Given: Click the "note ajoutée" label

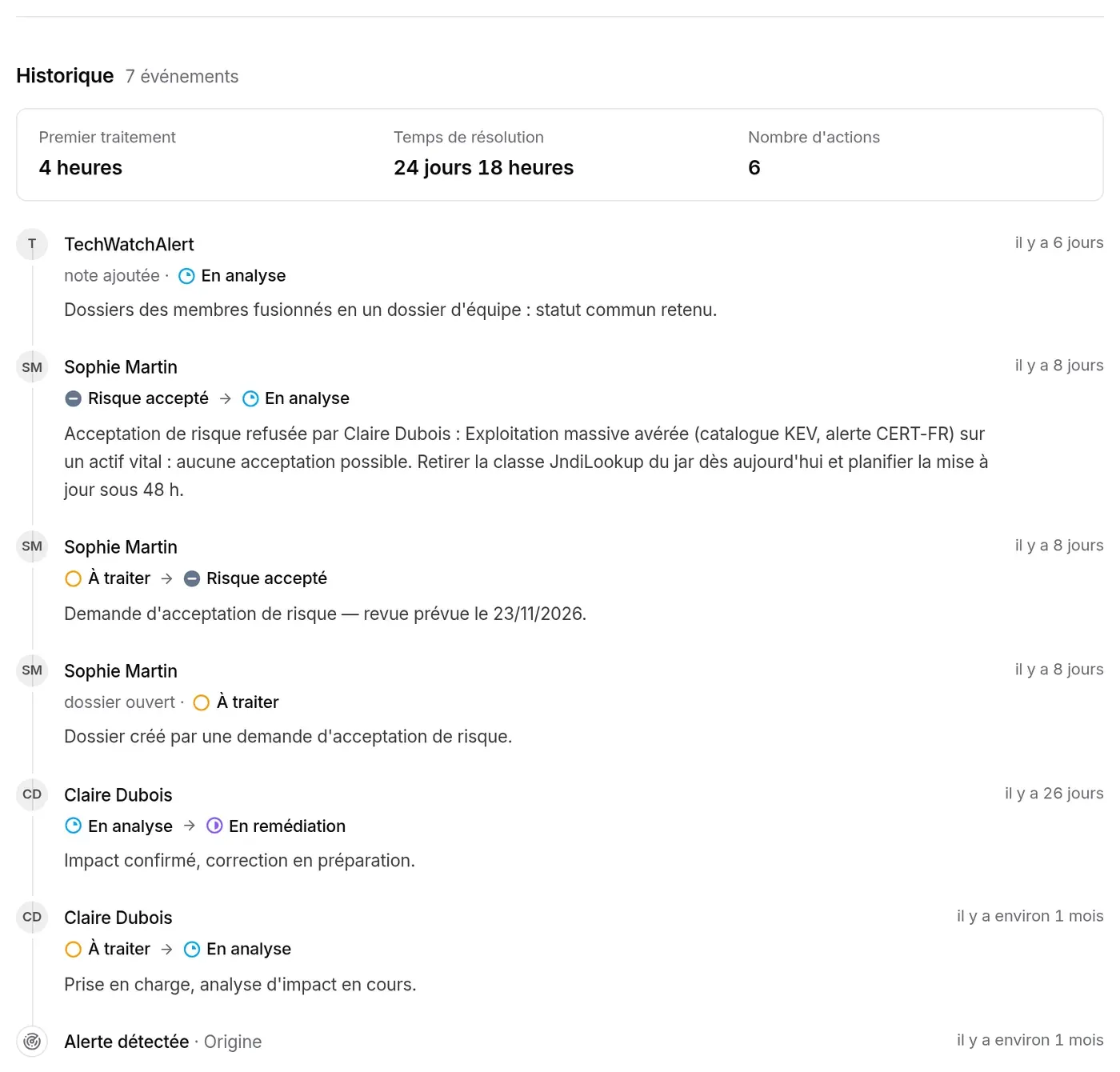Looking at the screenshot, I should click(112, 276).
